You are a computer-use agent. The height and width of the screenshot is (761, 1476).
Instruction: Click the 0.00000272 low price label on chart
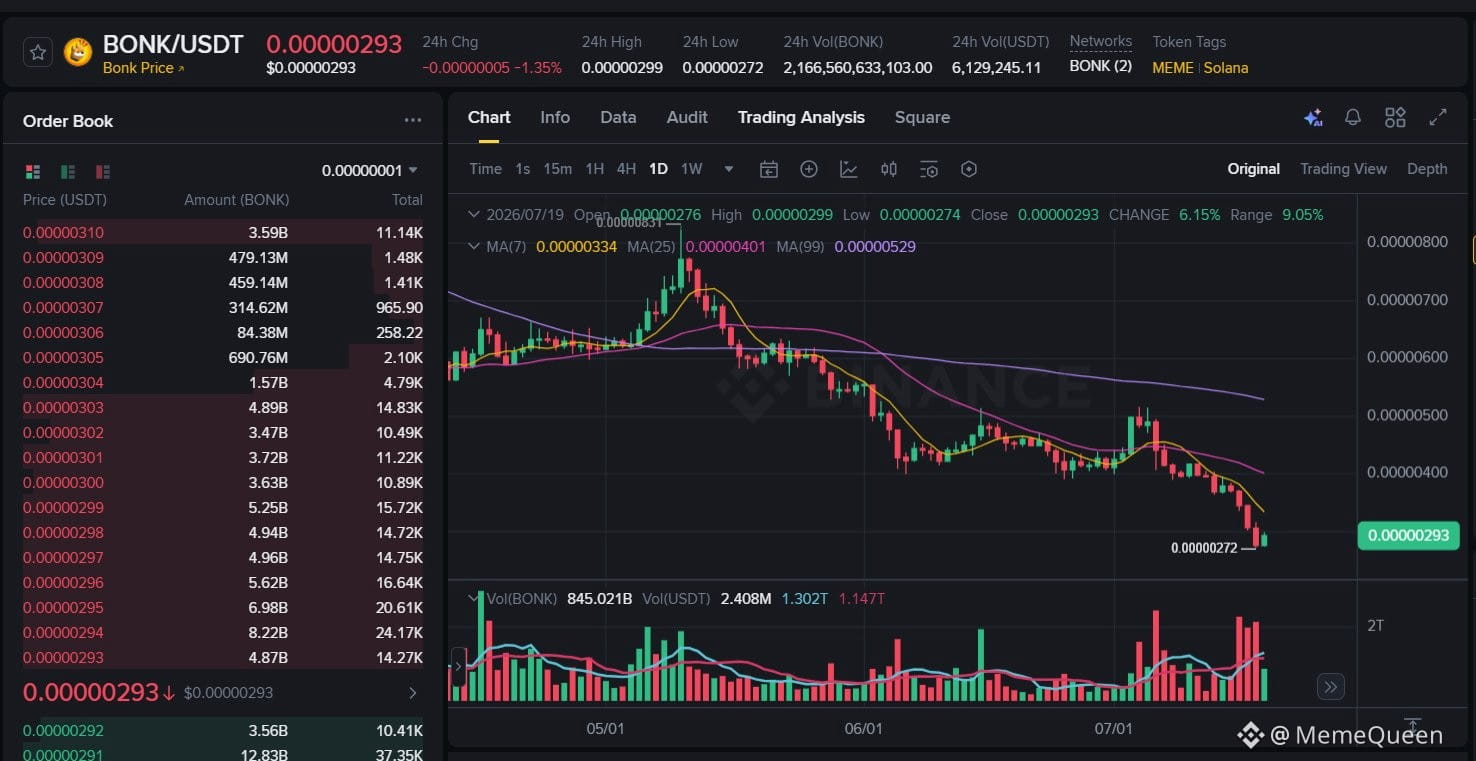(1204, 548)
